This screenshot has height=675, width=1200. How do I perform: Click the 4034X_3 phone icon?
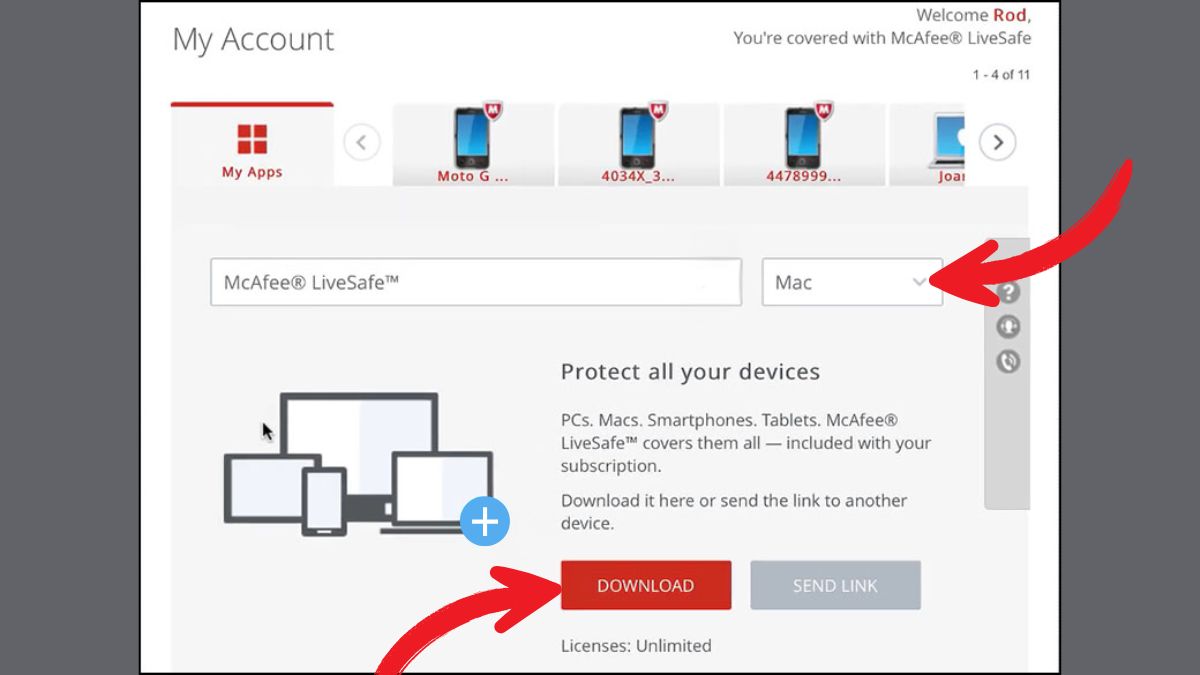637,138
